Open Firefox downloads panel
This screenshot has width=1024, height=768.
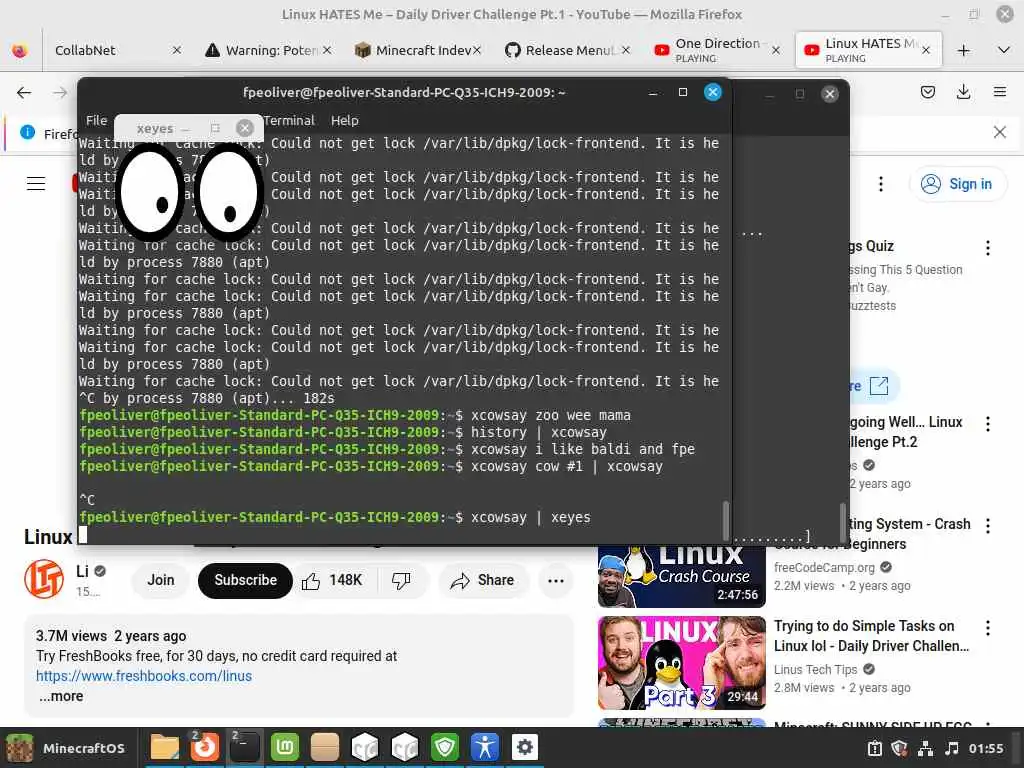963,93
